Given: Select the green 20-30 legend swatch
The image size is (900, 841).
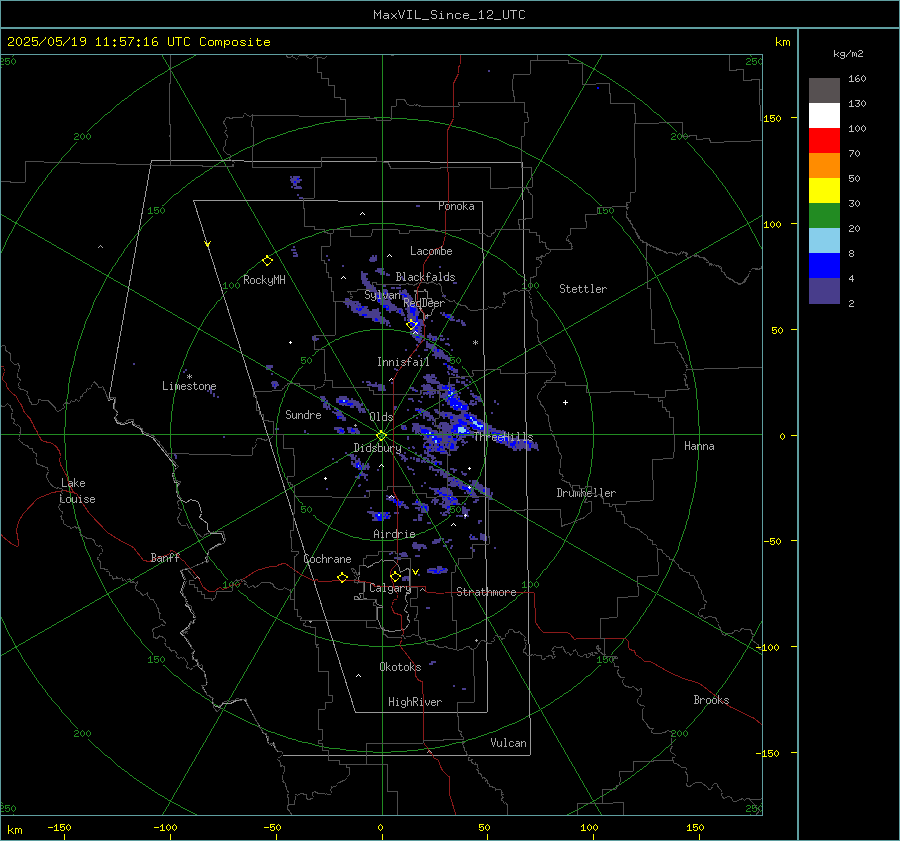Looking at the screenshot, I should pyautogui.click(x=824, y=216).
